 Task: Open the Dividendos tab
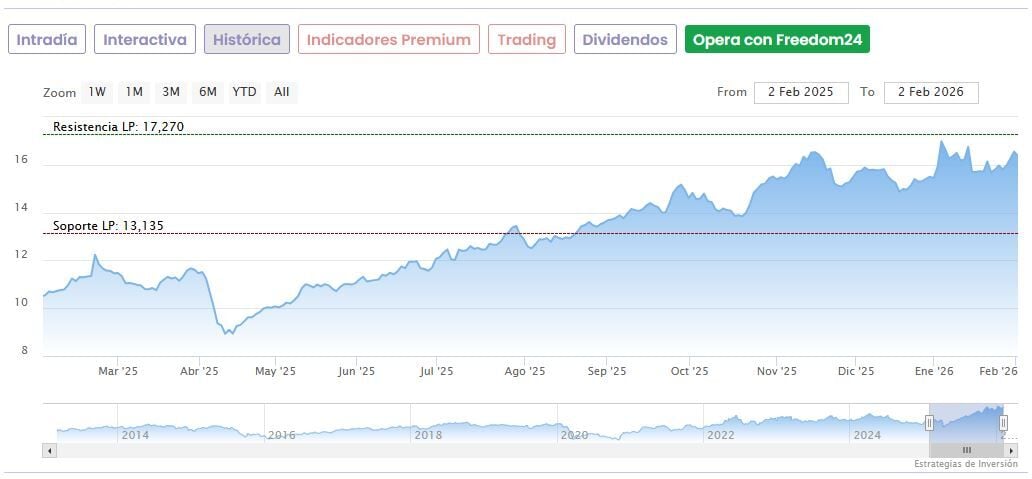click(x=625, y=40)
